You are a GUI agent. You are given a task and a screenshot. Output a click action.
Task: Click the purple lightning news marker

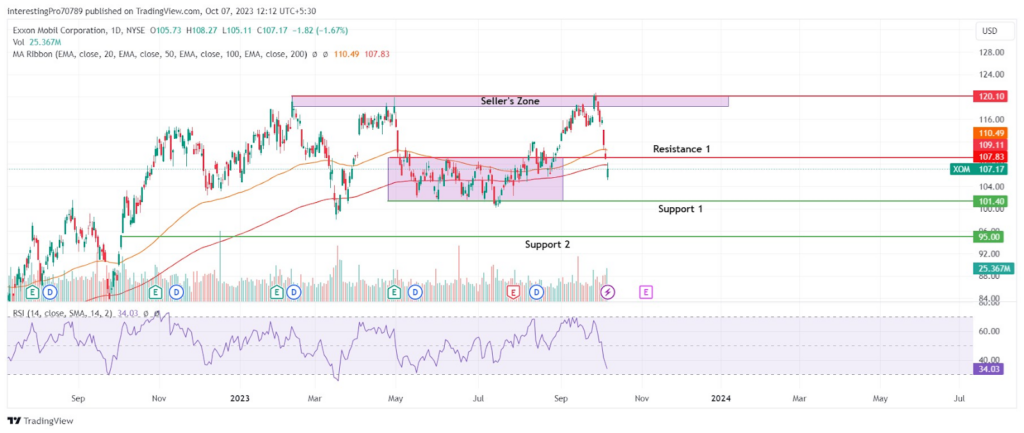click(x=608, y=291)
